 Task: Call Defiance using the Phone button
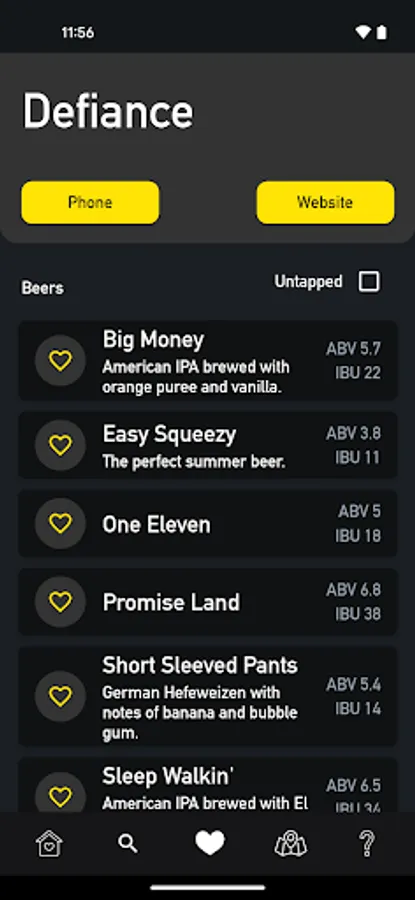click(90, 203)
